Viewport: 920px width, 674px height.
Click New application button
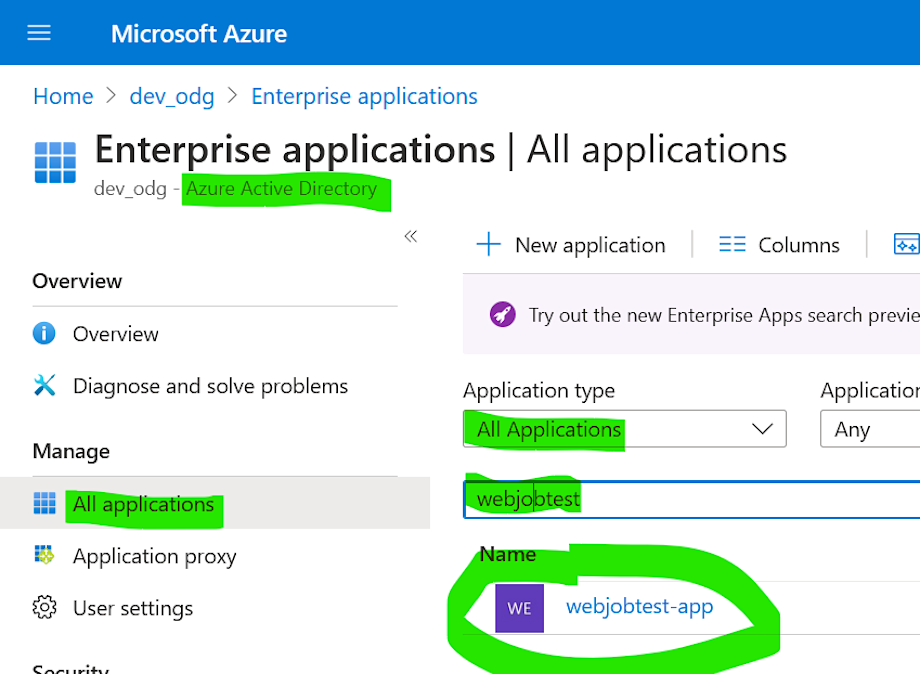(x=571, y=245)
